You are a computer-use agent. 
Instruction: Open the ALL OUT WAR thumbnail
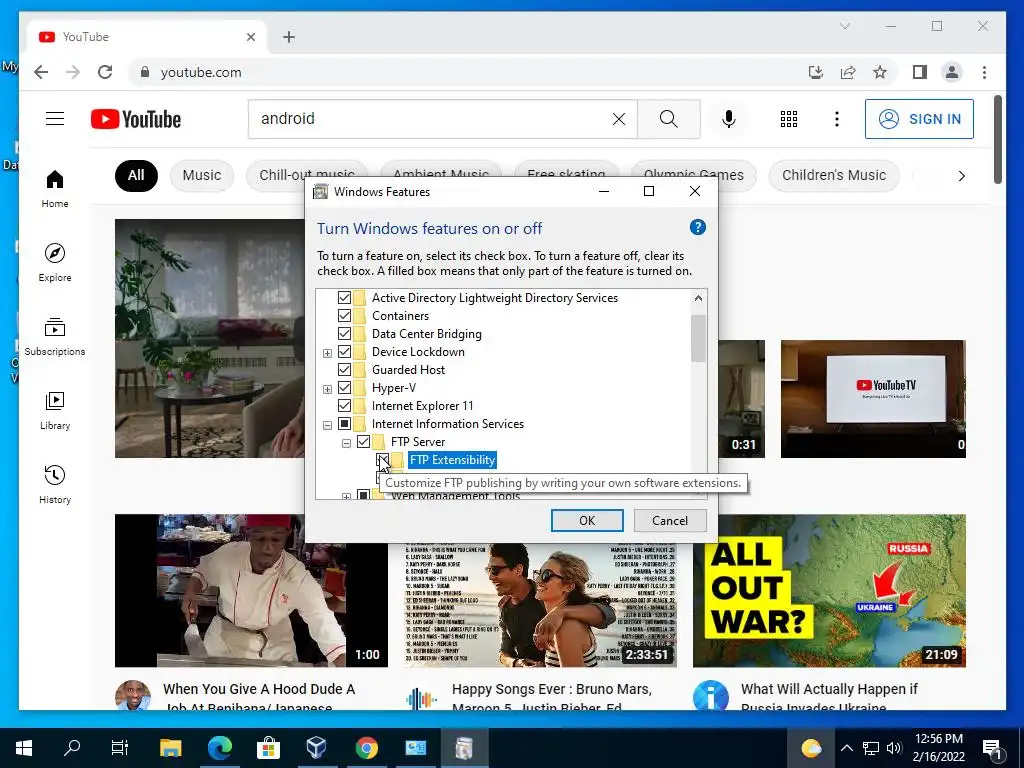point(829,590)
